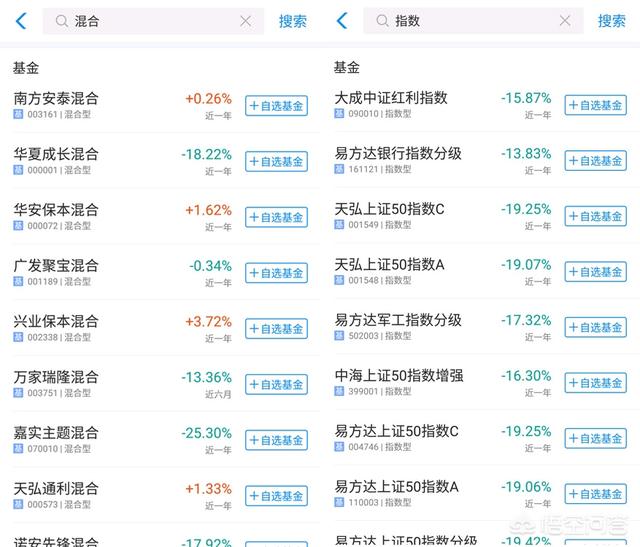This screenshot has width=640, height=547.
Task: Add 南方安泰混合 to 自选基金
Action: (276, 106)
